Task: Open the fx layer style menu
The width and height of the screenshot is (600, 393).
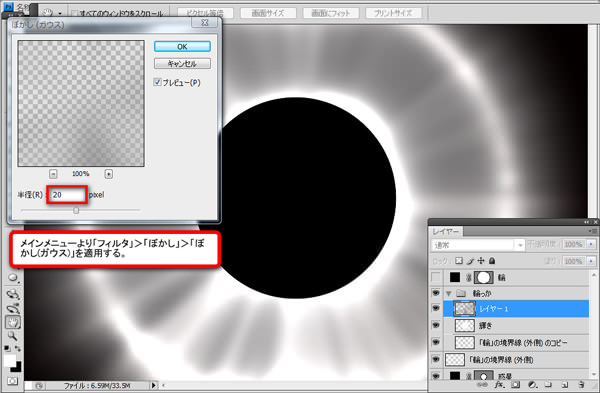Action: (x=499, y=385)
